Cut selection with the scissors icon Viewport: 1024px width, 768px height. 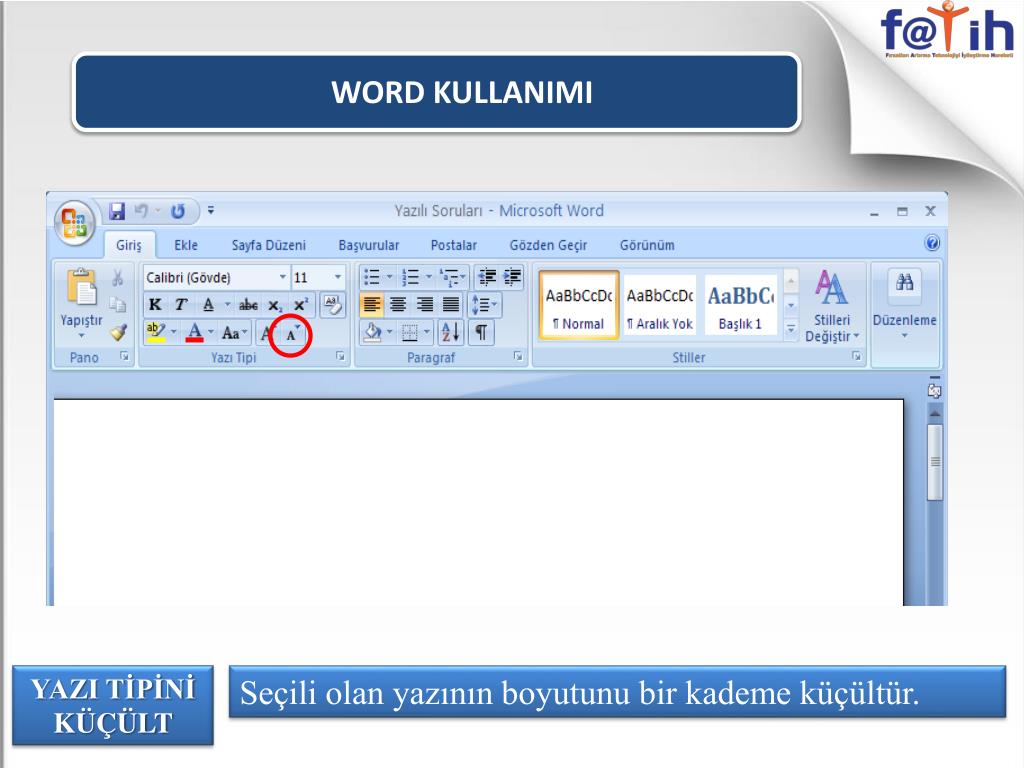pos(118,278)
